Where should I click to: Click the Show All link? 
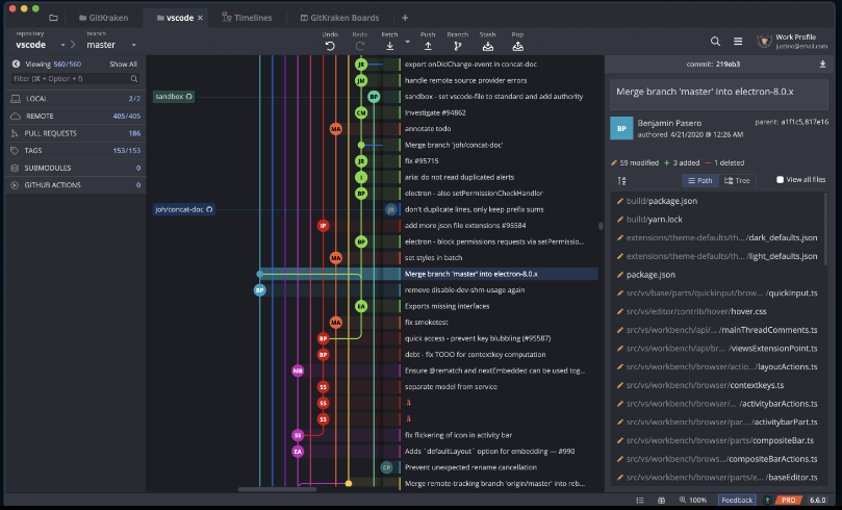pyautogui.click(x=123, y=64)
